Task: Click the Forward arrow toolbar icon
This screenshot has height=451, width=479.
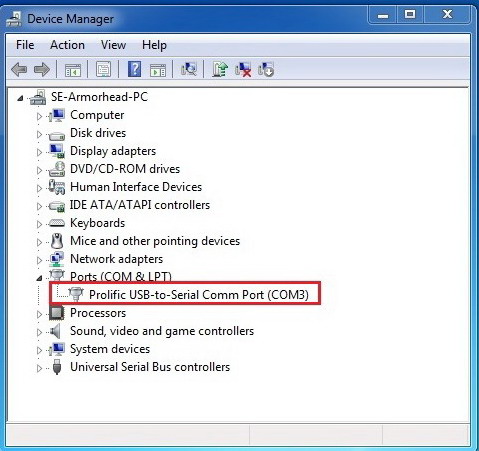Action: coord(42,70)
